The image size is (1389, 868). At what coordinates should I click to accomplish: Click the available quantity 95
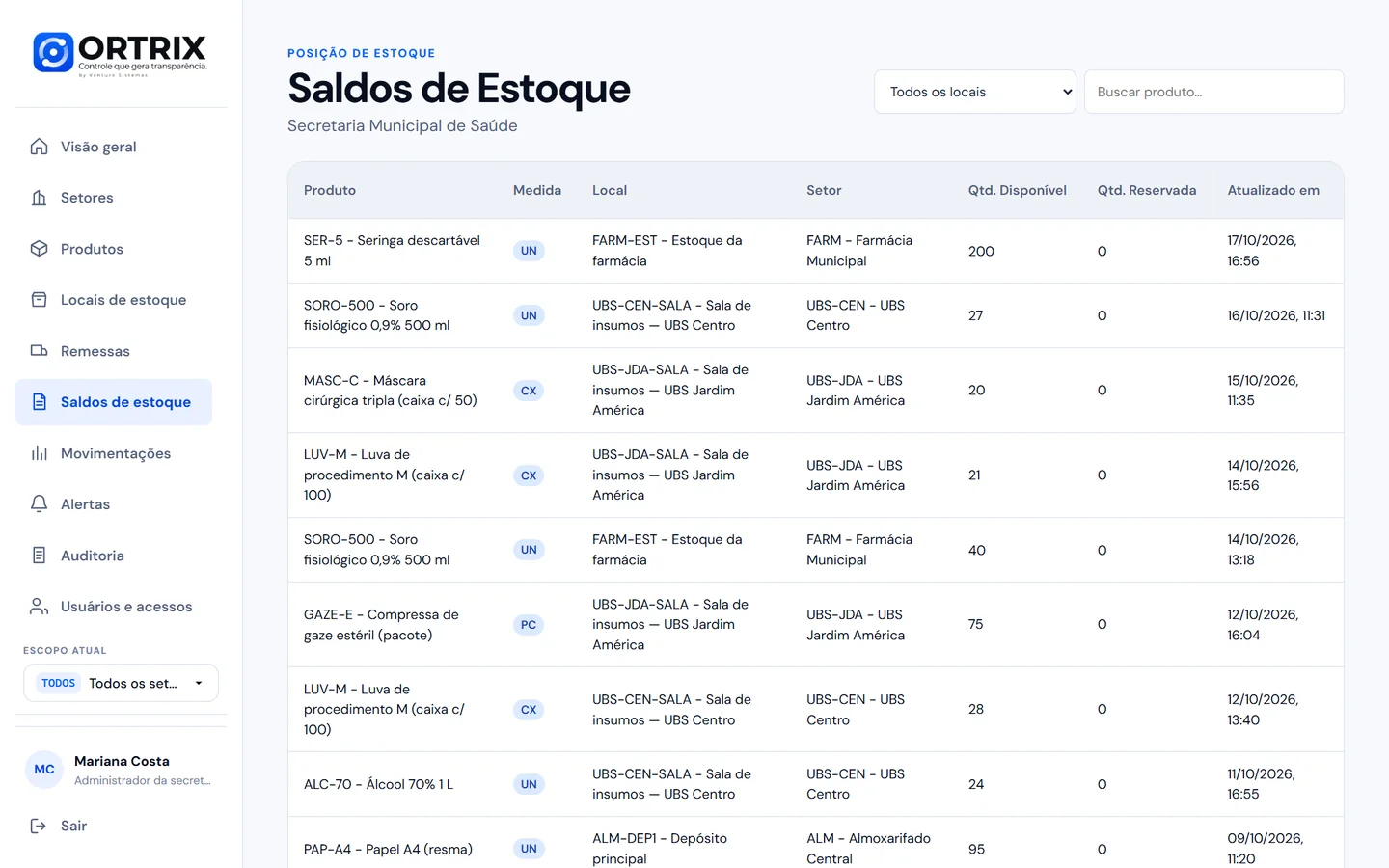coord(977,849)
